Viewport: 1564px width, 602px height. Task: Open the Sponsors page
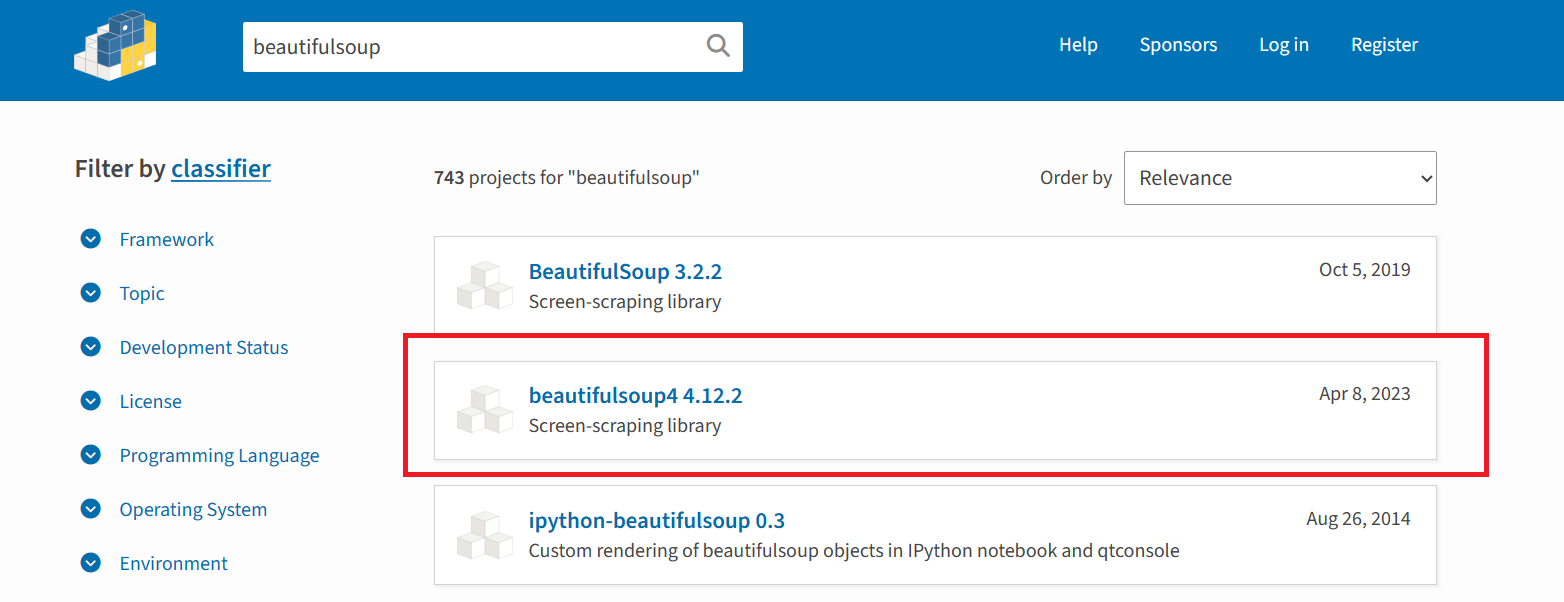1178,45
